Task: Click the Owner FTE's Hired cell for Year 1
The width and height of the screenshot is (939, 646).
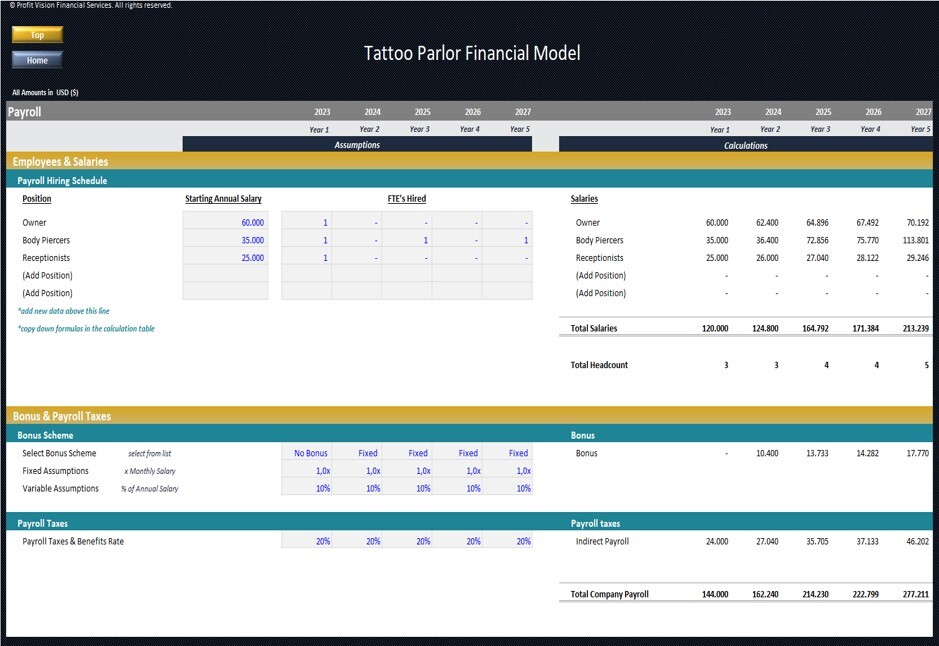Action: click(x=310, y=222)
